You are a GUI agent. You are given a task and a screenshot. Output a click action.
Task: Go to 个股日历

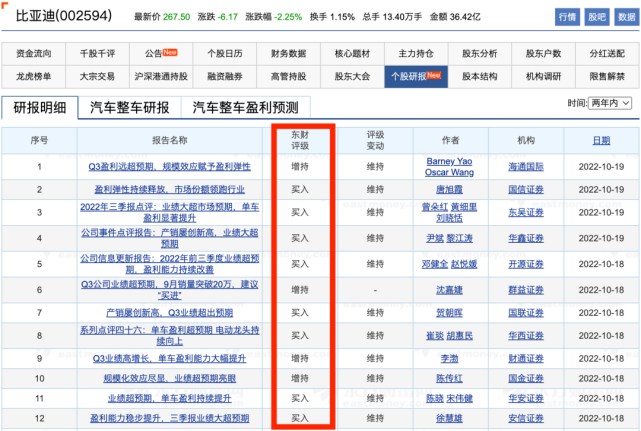(225, 54)
